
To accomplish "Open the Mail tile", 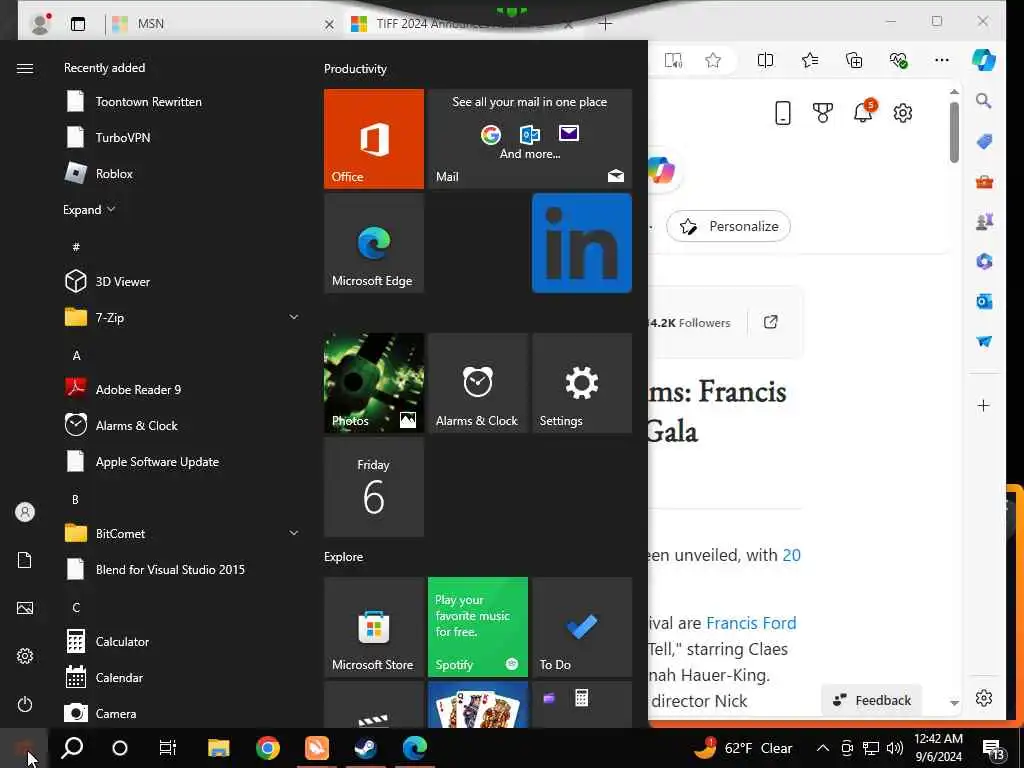I will (x=530, y=138).
